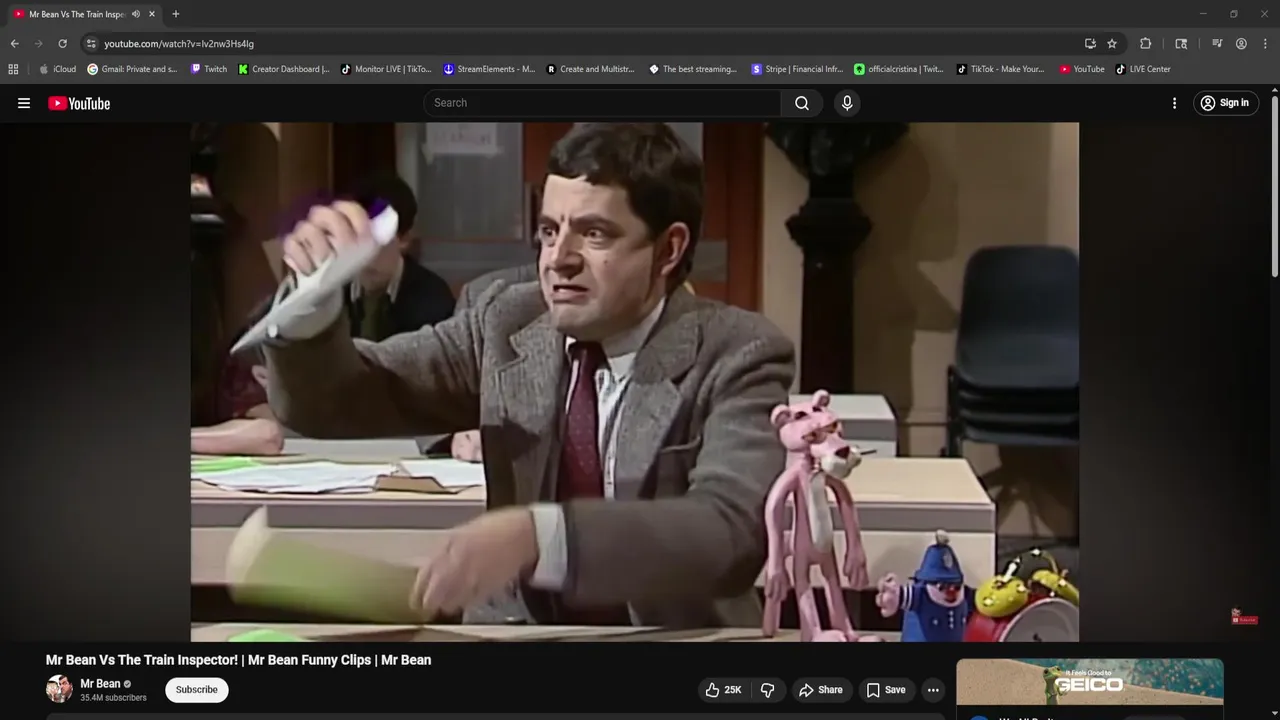Viewport: 1280px width, 720px height.
Task: Open the officialcristina Twitch bookmark
Action: pos(899,69)
